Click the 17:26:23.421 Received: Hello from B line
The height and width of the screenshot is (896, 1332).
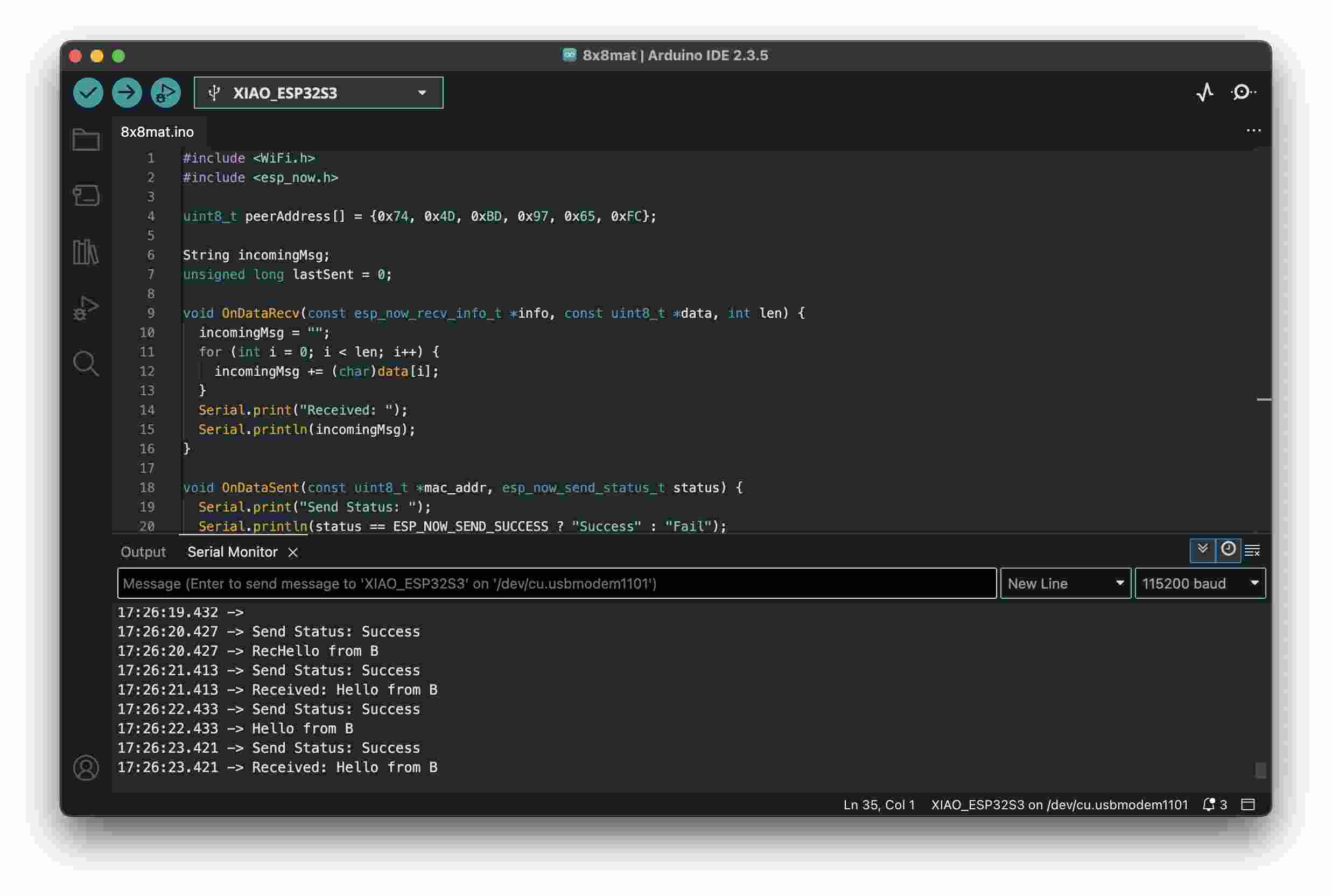[x=278, y=767]
